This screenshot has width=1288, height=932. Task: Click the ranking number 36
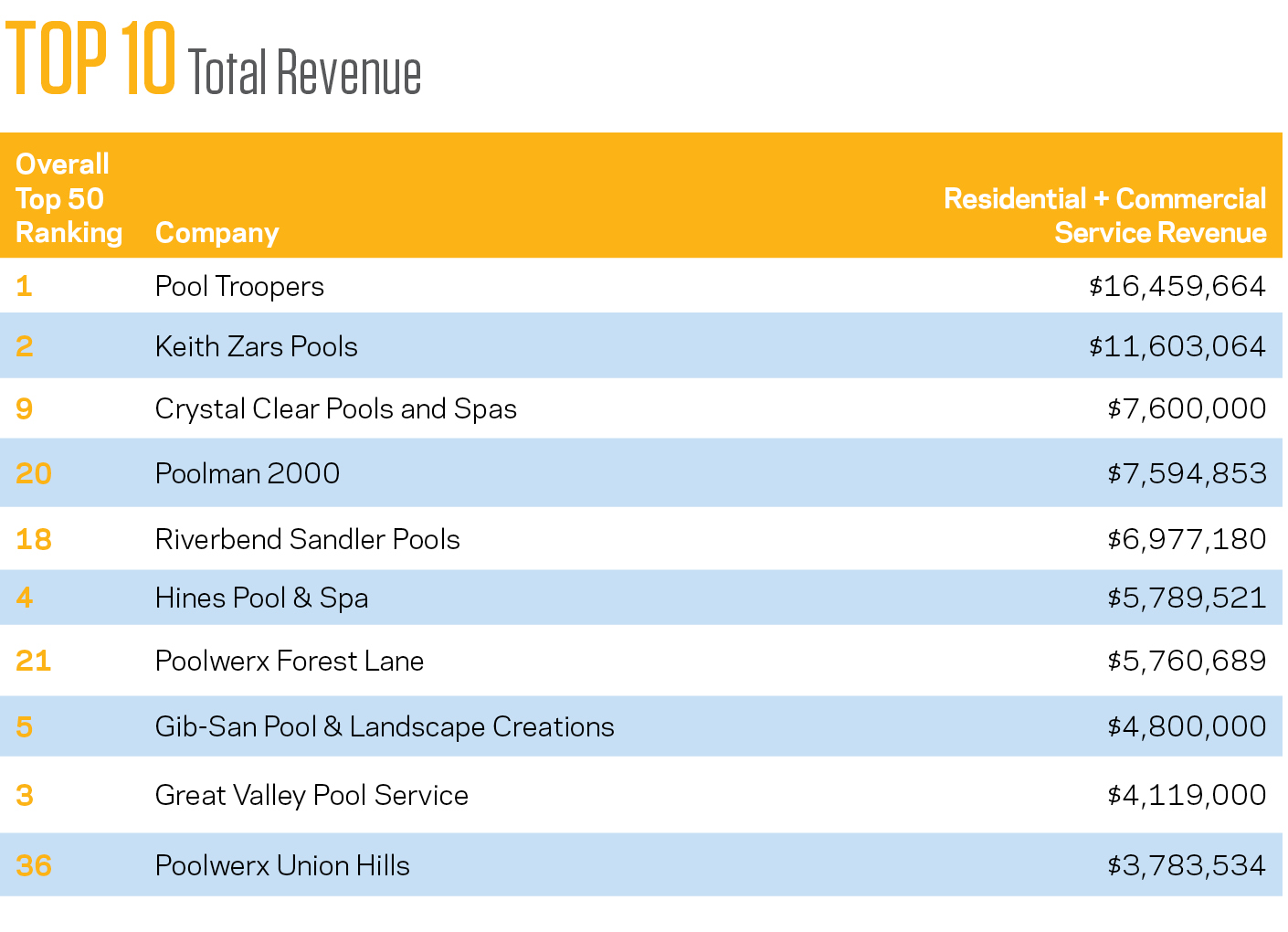click(34, 865)
